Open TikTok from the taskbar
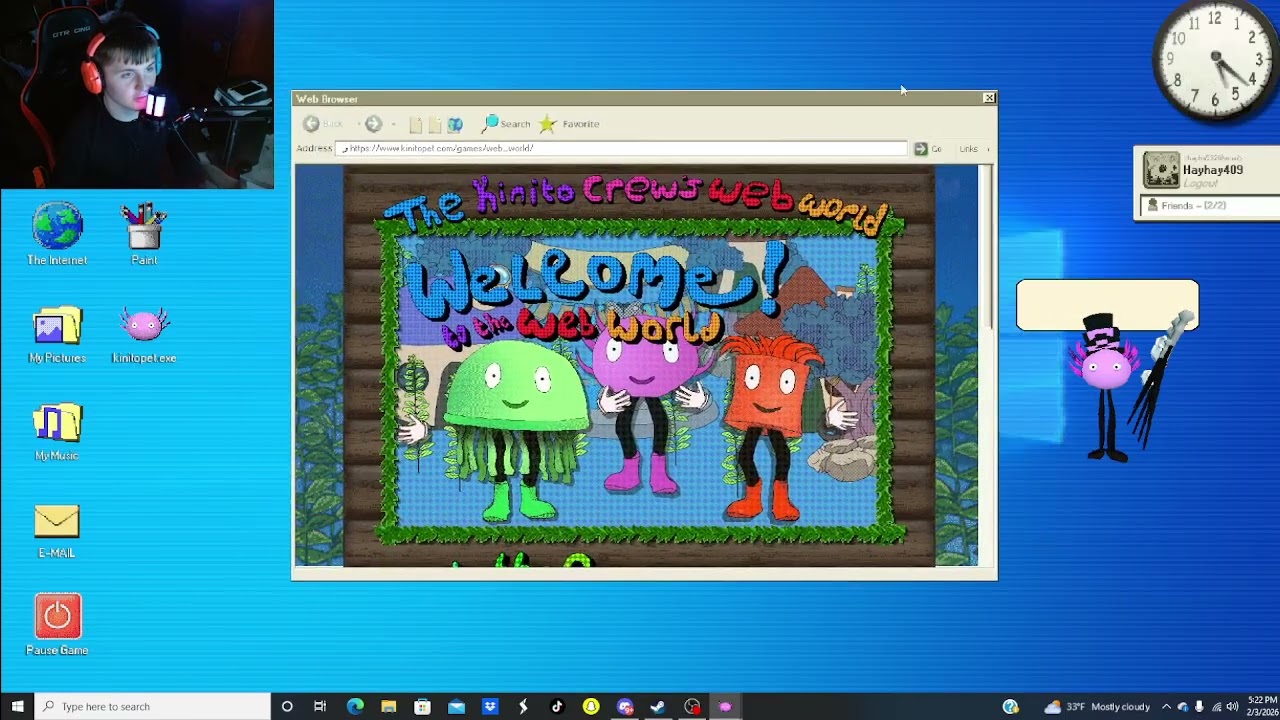The height and width of the screenshot is (720, 1280). click(x=557, y=707)
